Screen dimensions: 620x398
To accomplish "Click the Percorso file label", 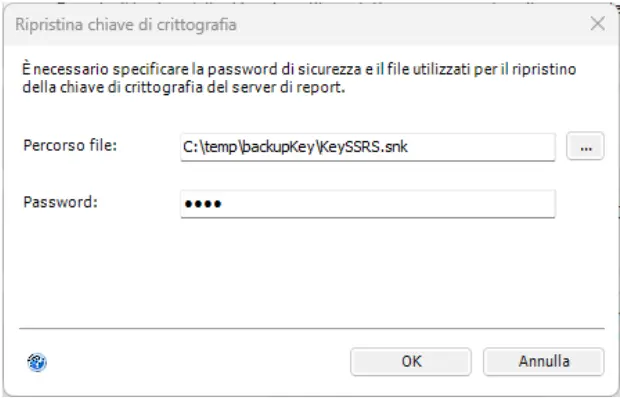I will tap(70, 145).
